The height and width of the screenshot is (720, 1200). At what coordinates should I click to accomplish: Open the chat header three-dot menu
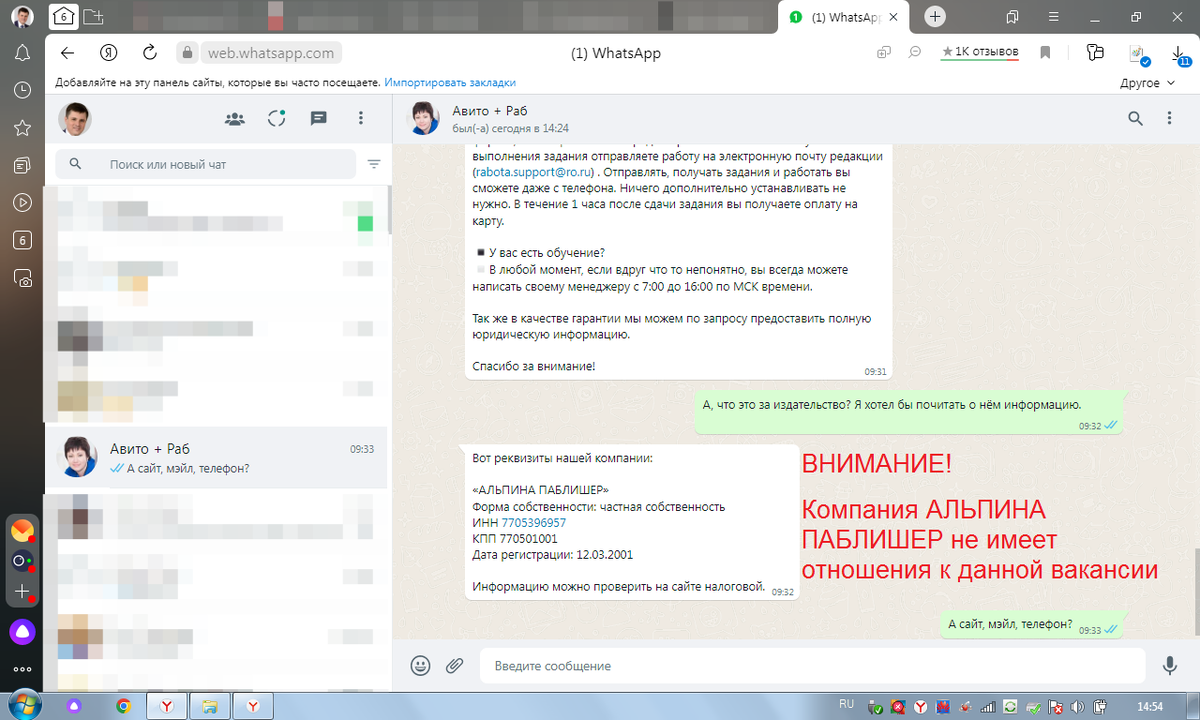[x=1169, y=118]
